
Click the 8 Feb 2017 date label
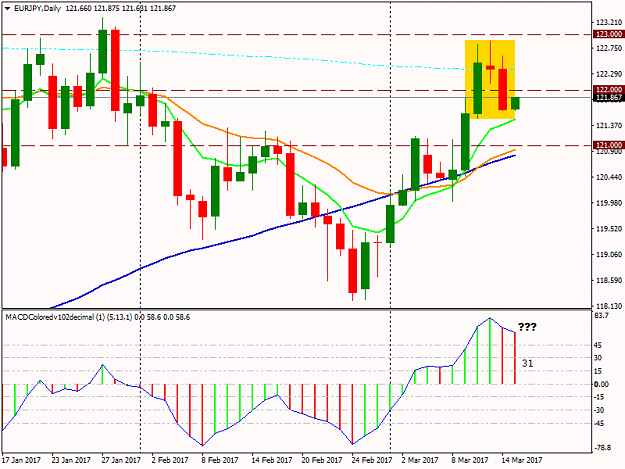220,460
